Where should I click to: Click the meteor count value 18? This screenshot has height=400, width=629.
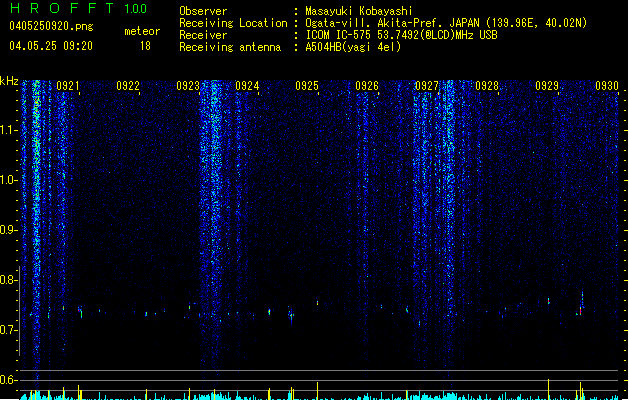(145, 46)
